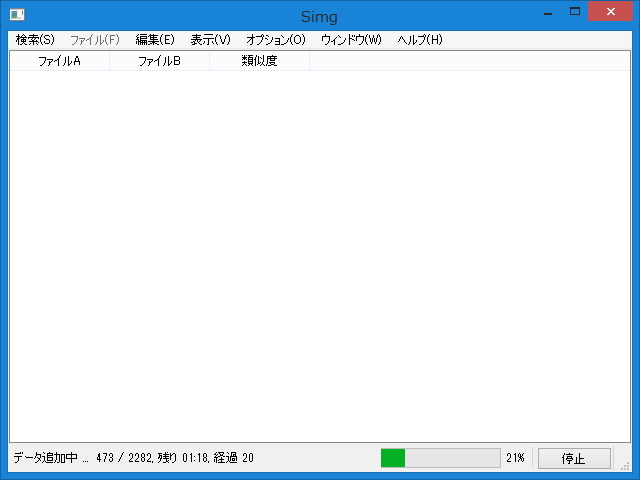Minimize the Simg window
Screen dimensions: 640x480
pos(548,13)
